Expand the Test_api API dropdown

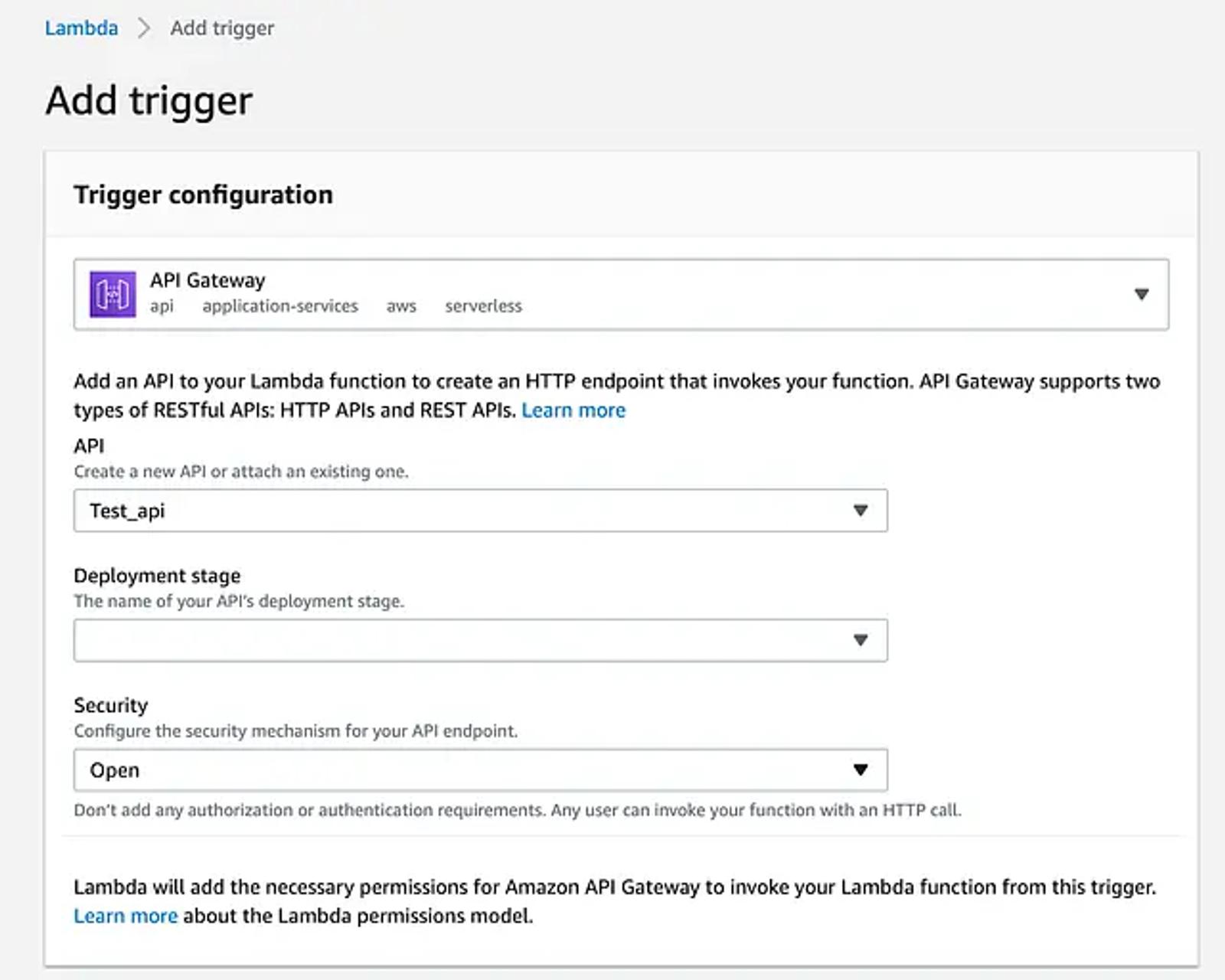[481, 511]
